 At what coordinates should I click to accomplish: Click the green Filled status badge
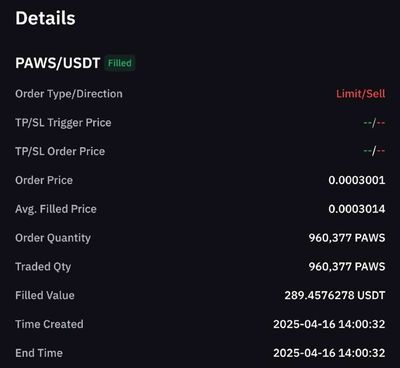[120, 63]
